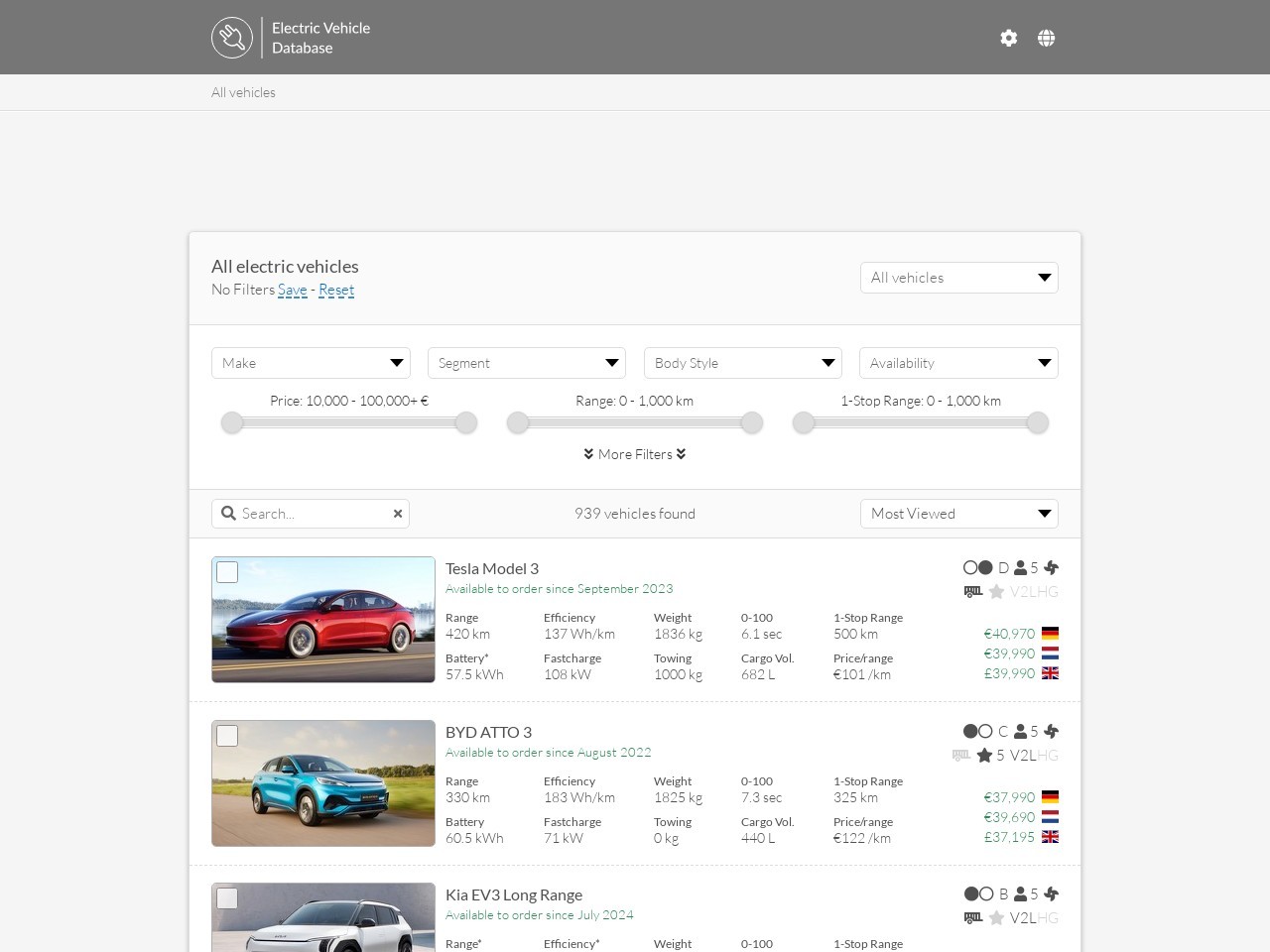Viewport: 1270px width, 952px height.
Task: Click the heat pump fan icon for BYD ATTO 3
Action: tap(1051, 732)
